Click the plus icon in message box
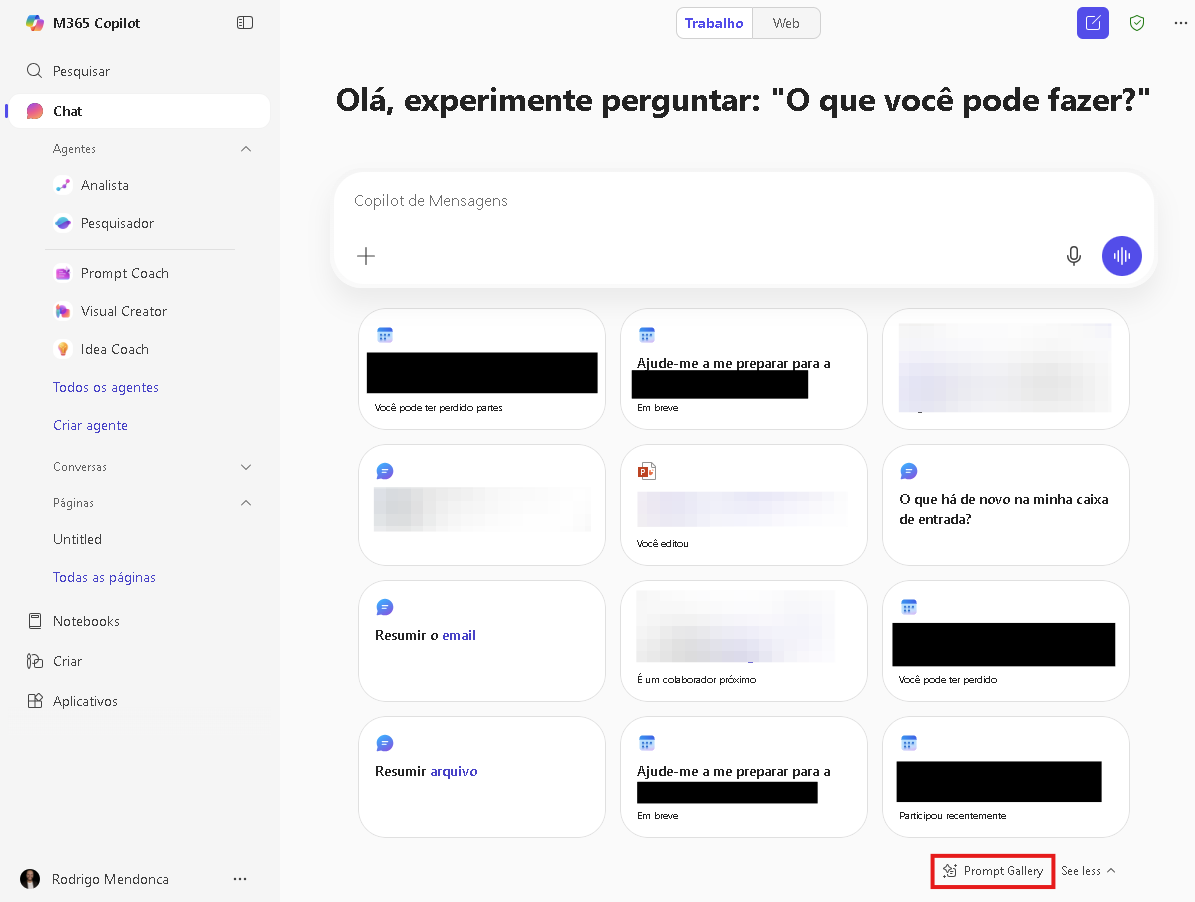Image resolution: width=1195 pixels, height=902 pixels. (x=366, y=256)
